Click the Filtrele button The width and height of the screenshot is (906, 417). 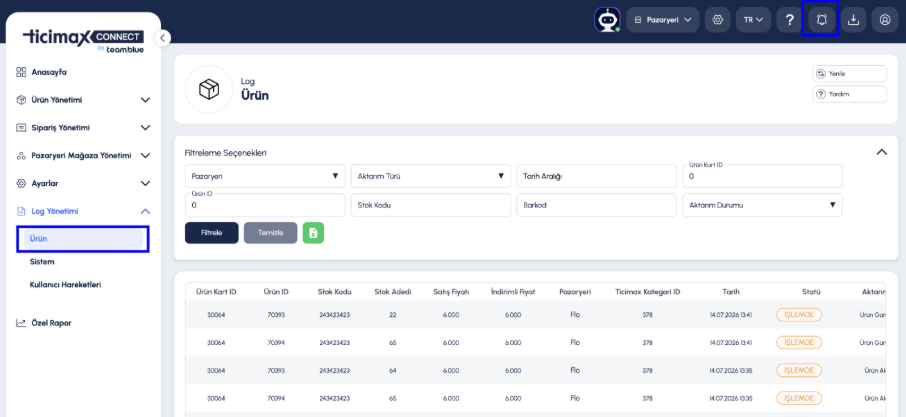[211, 233]
